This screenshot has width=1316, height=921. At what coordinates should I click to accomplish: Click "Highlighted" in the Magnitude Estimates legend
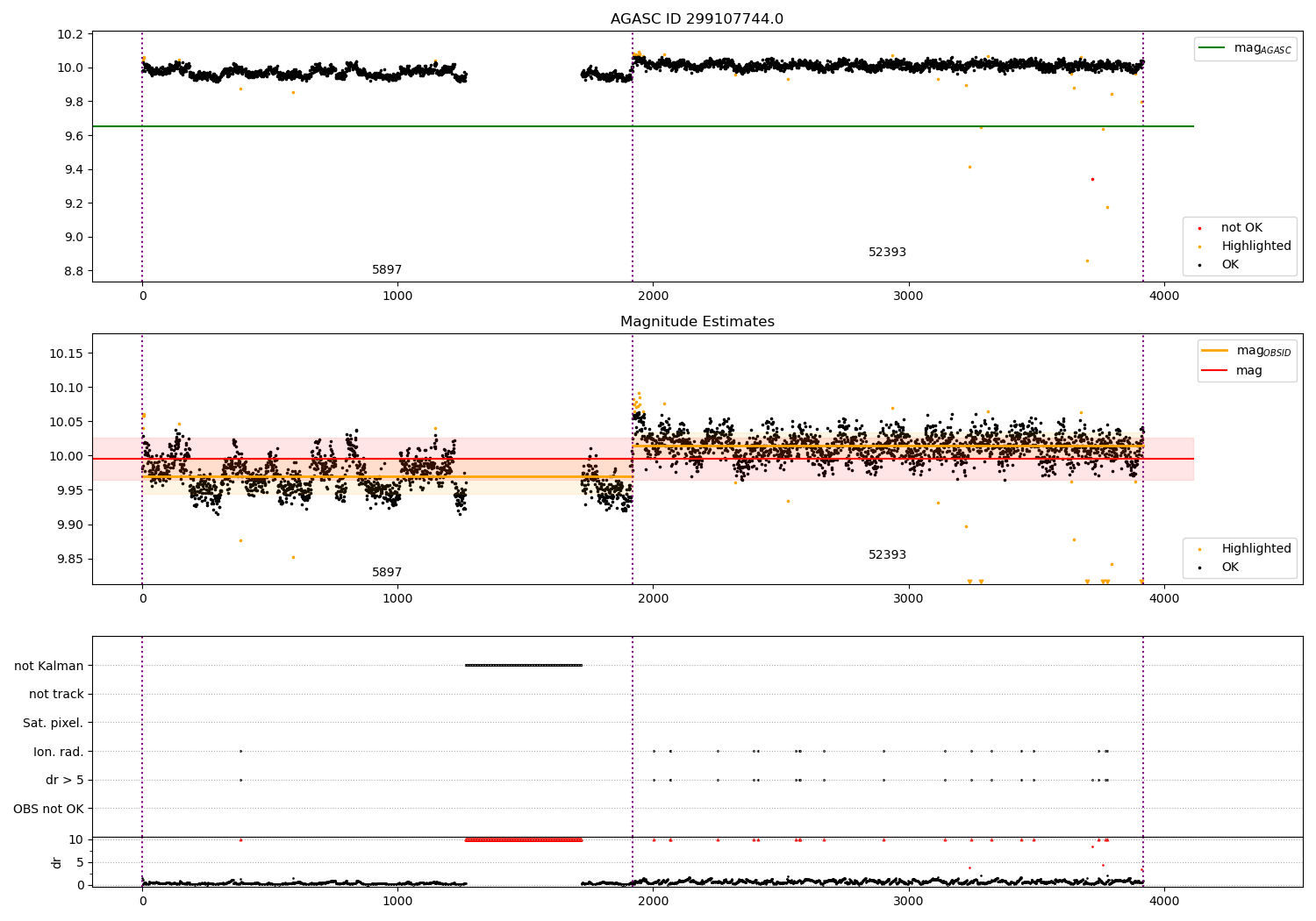tap(1256, 549)
